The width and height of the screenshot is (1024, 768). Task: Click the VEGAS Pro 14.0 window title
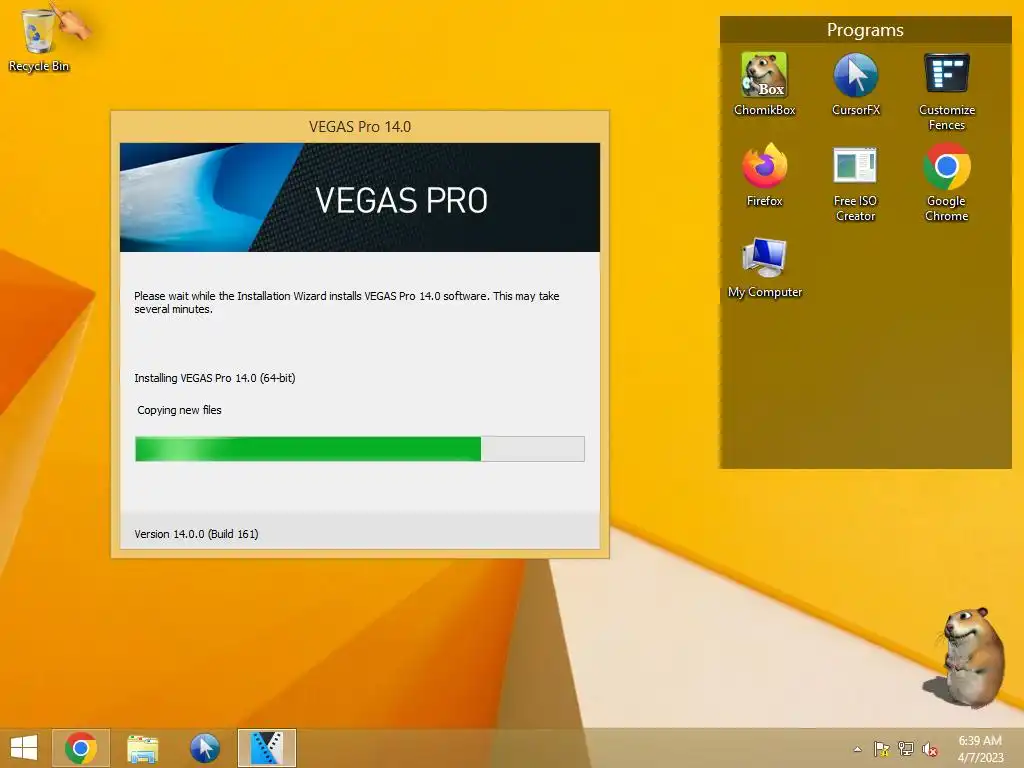click(360, 127)
